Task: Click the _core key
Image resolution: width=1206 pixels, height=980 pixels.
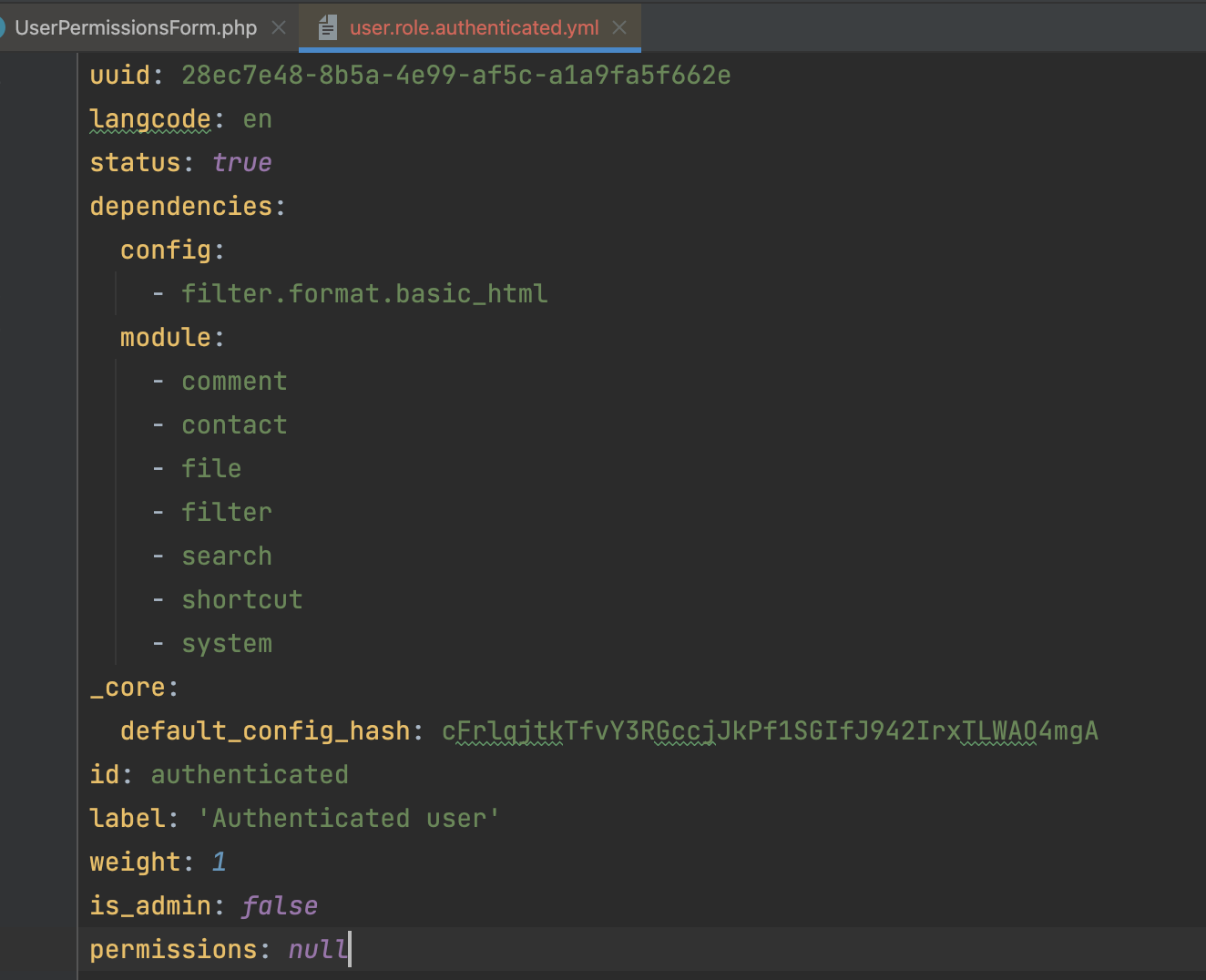Action: pos(128,687)
